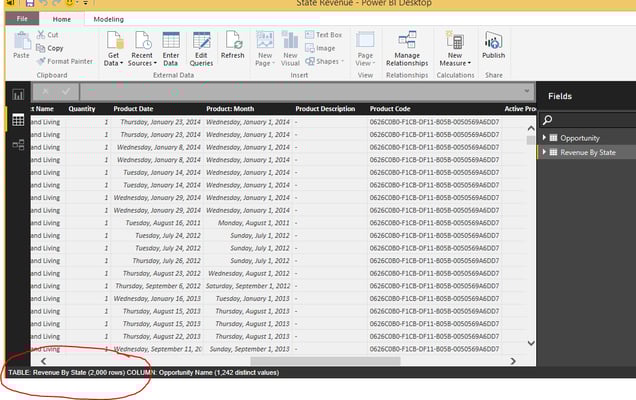This screenshot has height=400, width=636.
Task: Select the Revenue By State table entry
Action: click(587, 152)
